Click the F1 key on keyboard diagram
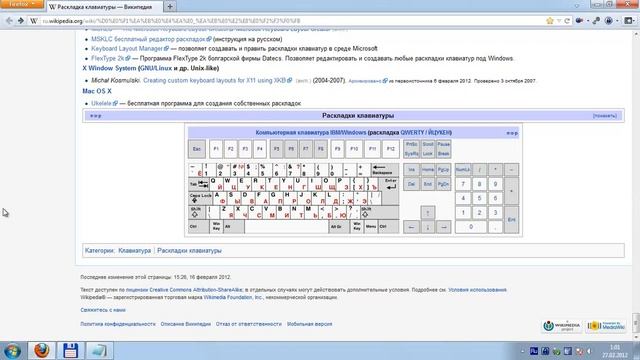The width and height of the screenshot is (640, 360). click(216, 149)
